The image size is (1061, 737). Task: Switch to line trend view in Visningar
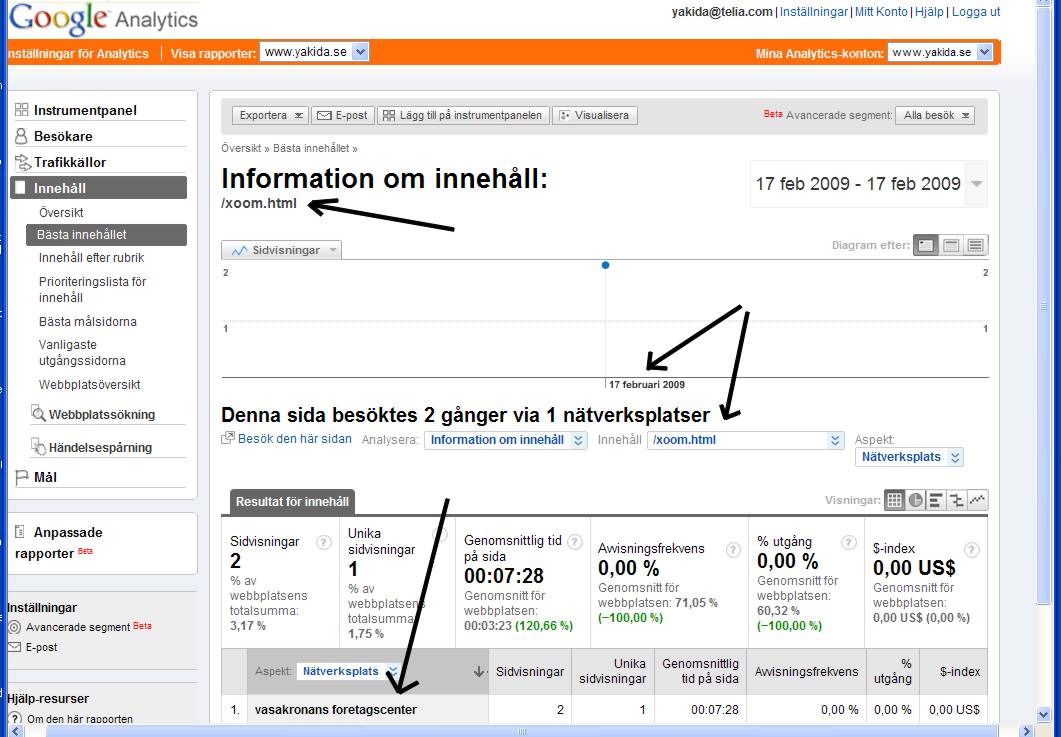click(x=977, y=500)
